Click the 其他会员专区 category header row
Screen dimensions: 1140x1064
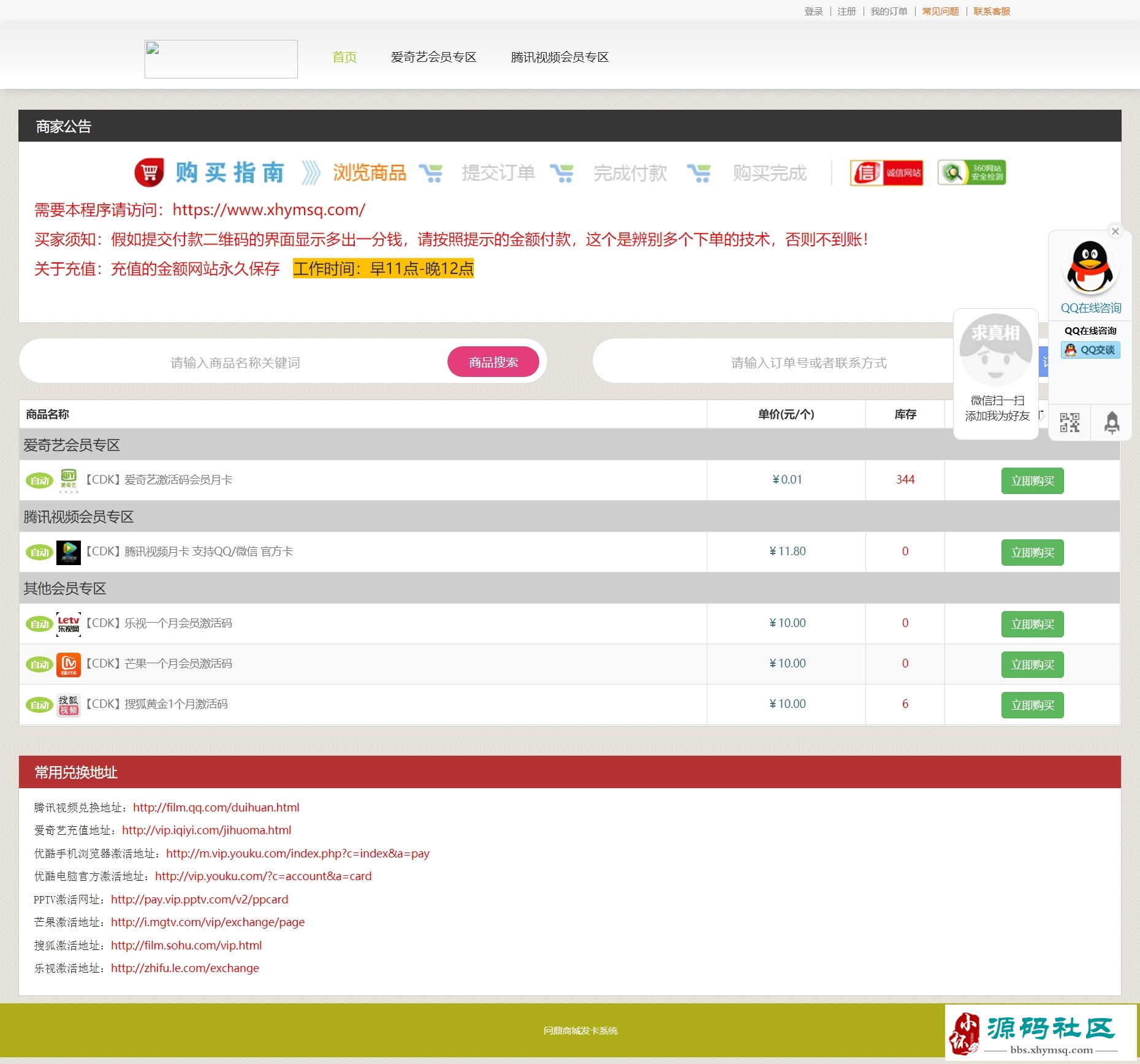[569, 588]
